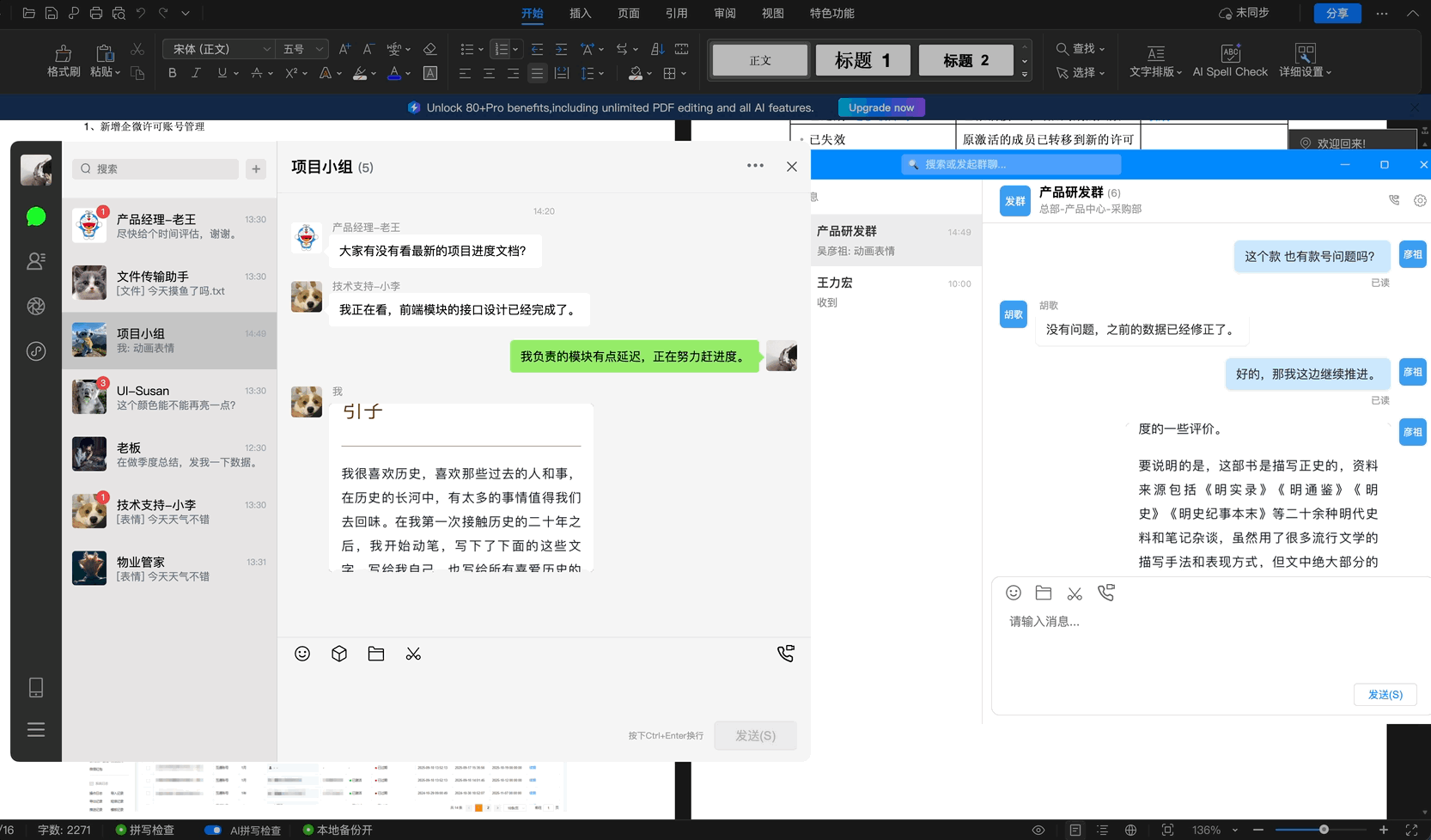Apply bold formatting to text
1431x840 pixels.
171,73
